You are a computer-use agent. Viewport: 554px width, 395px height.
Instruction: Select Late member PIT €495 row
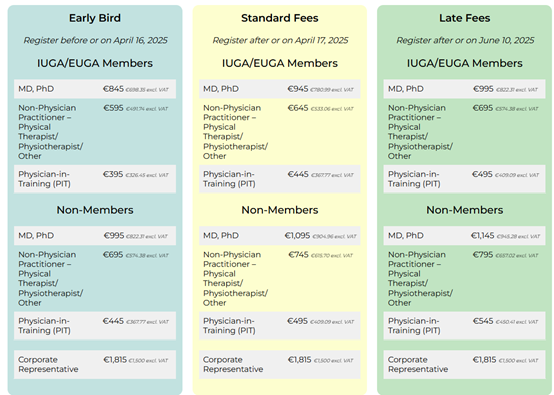click(x=464, y=179)
